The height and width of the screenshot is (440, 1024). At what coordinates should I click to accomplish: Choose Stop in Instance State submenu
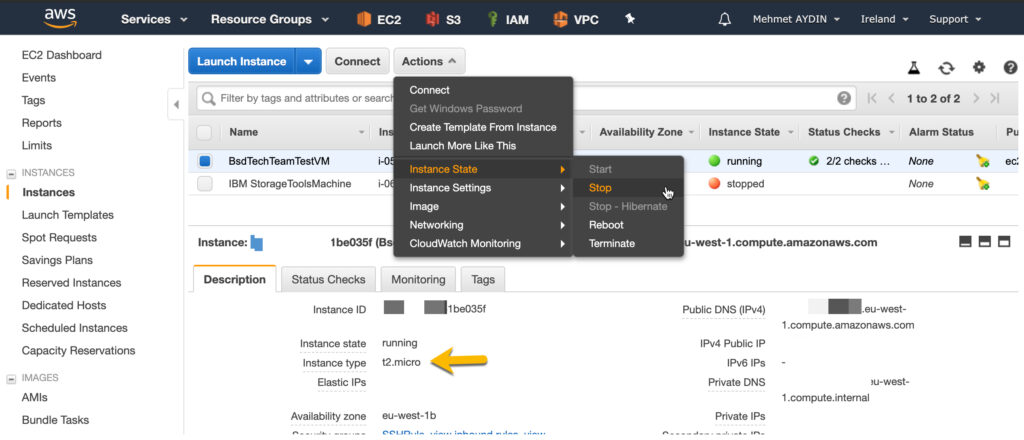click(628, 188)
